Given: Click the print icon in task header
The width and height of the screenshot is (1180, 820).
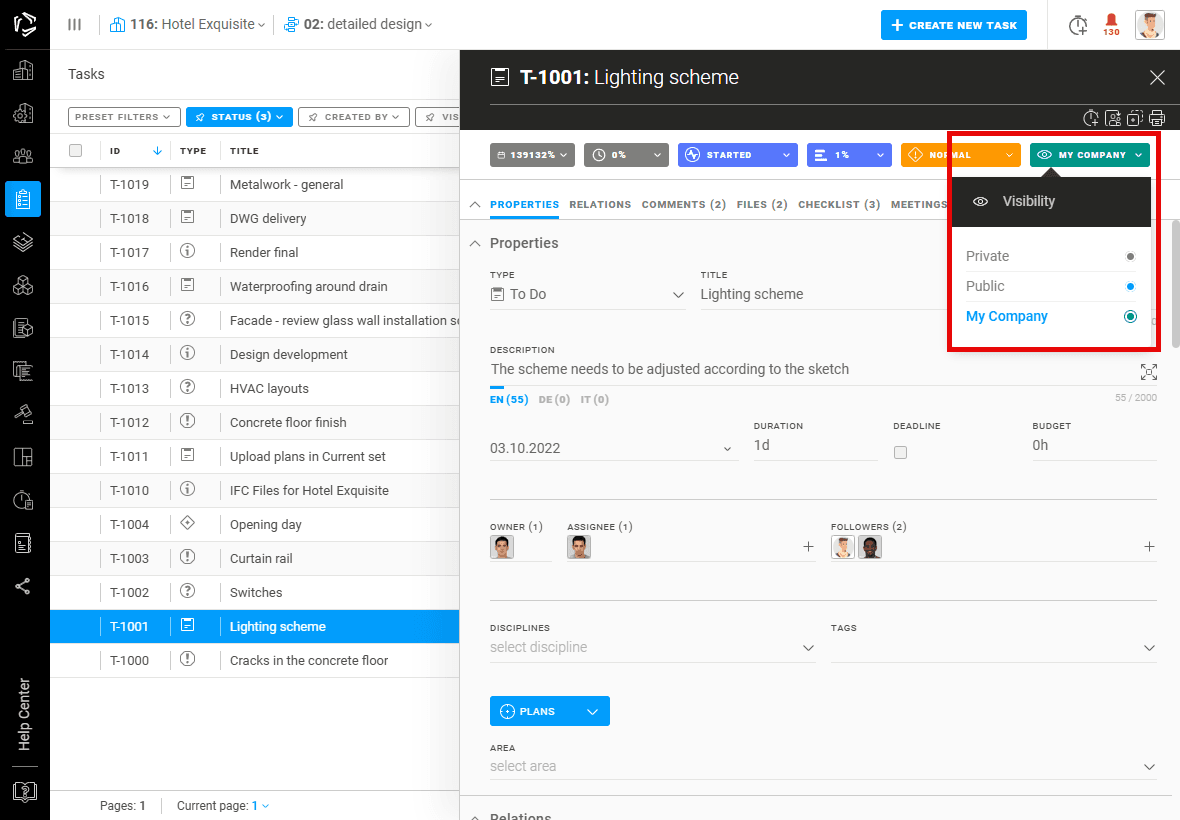Looking at the screenshot, I should pyautogui.click(x=1157, y=118).
